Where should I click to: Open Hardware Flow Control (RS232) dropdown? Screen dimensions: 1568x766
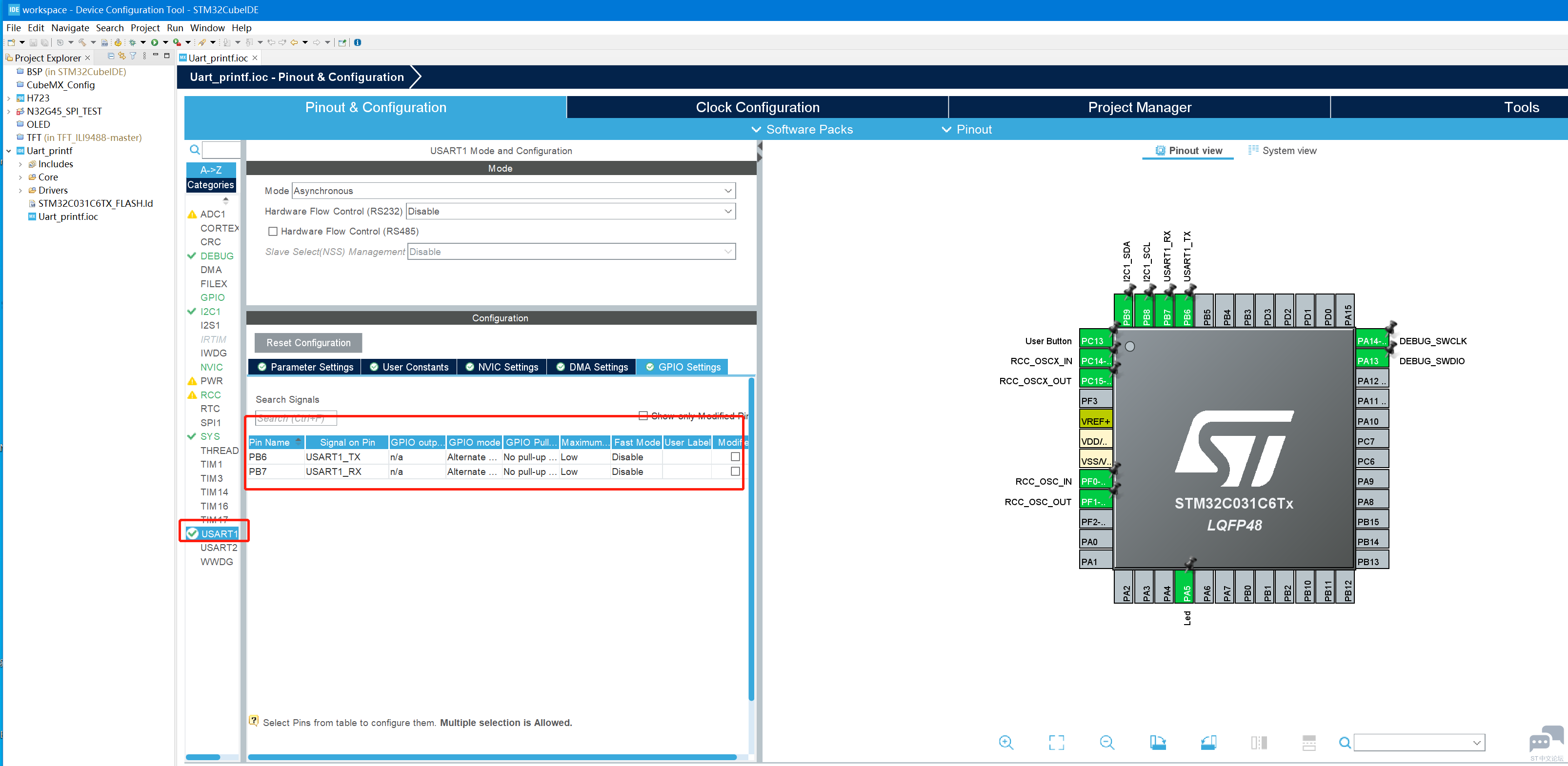tap(570, 211)
